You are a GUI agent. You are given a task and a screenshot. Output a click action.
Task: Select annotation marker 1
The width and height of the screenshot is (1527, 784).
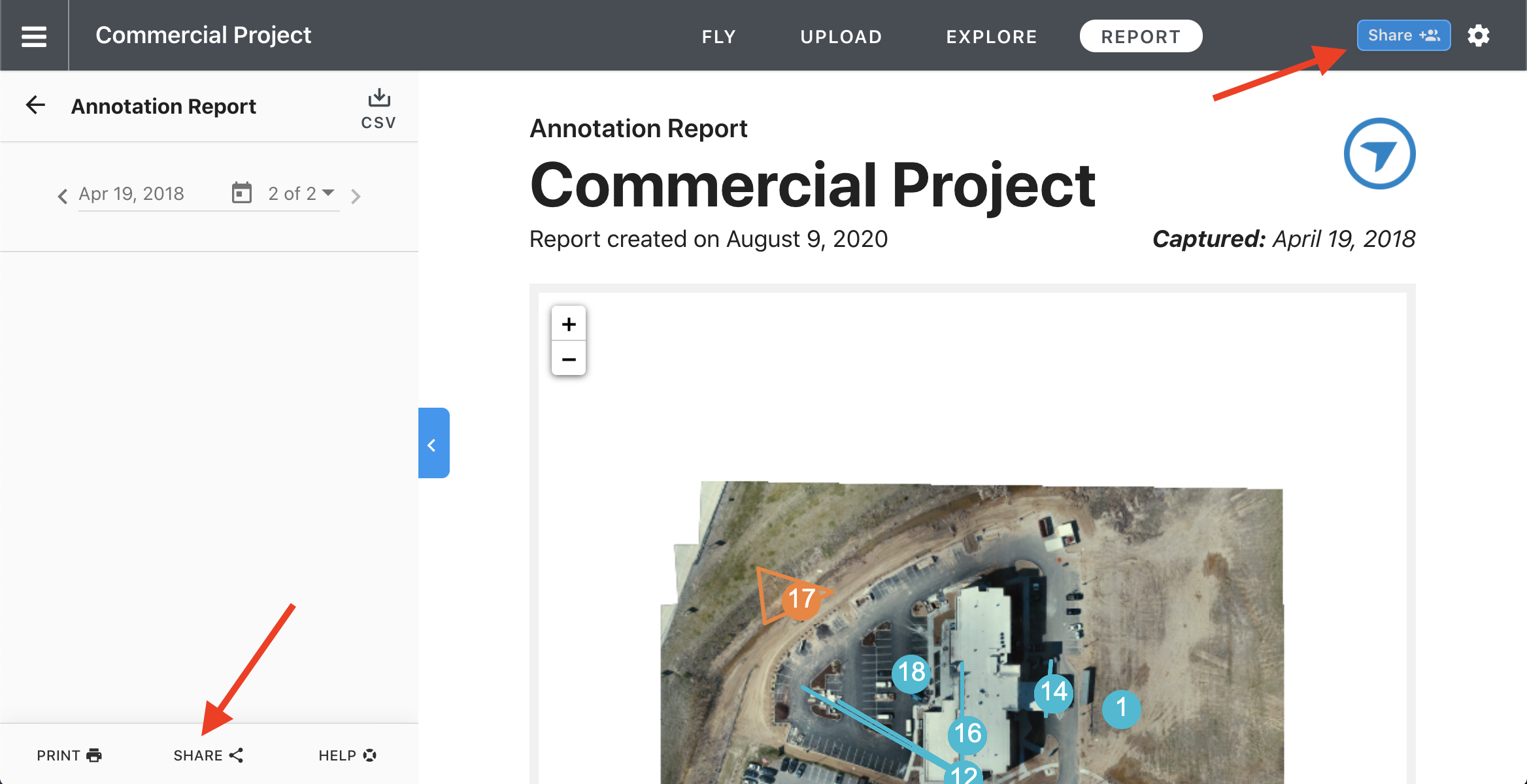pyautogui.click(x=1121, y=708)
